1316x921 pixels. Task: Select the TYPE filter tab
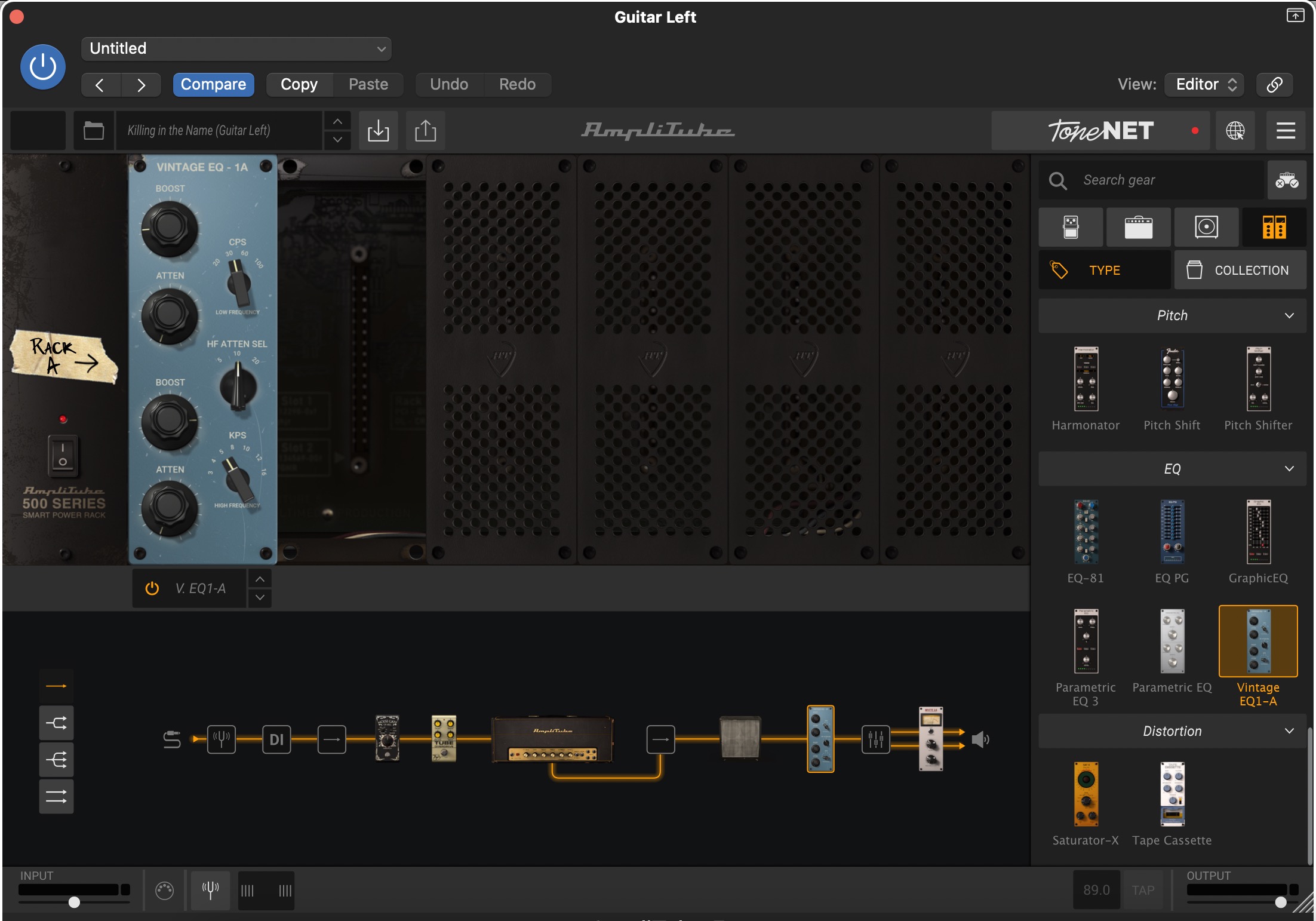coord(1104,270)
